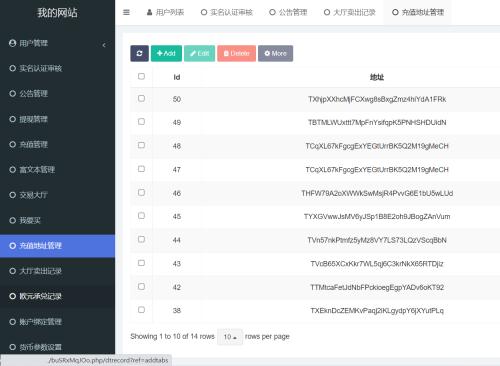Select the 充值地址管理 tab at top
This screenshot has height=366, width=500.
click(x=418, y=12)
